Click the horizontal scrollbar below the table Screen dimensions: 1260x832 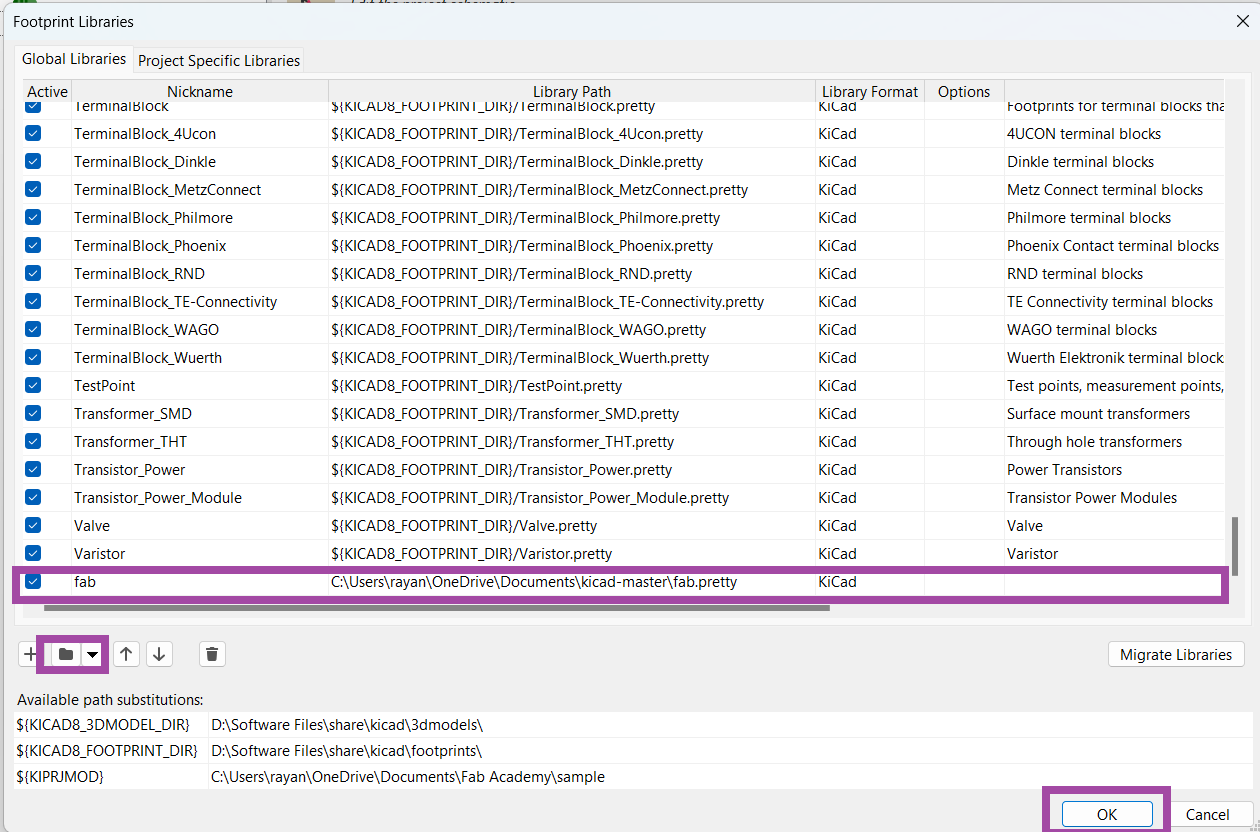point(436,606)
